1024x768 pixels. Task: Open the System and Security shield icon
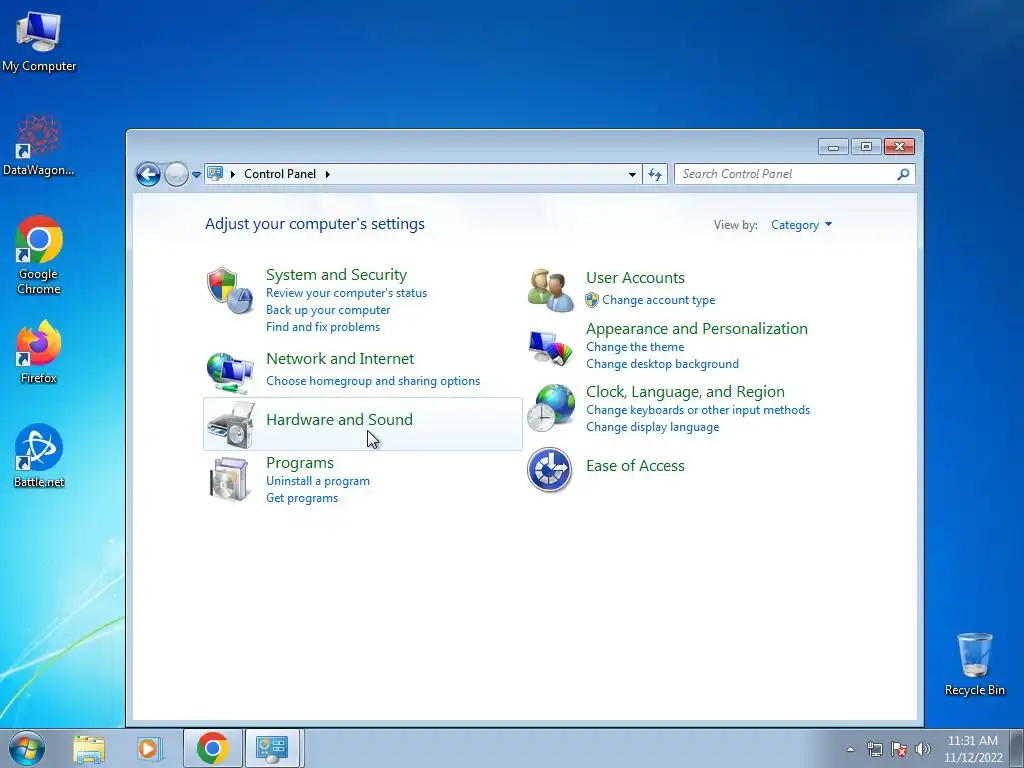tap(229, 291)
